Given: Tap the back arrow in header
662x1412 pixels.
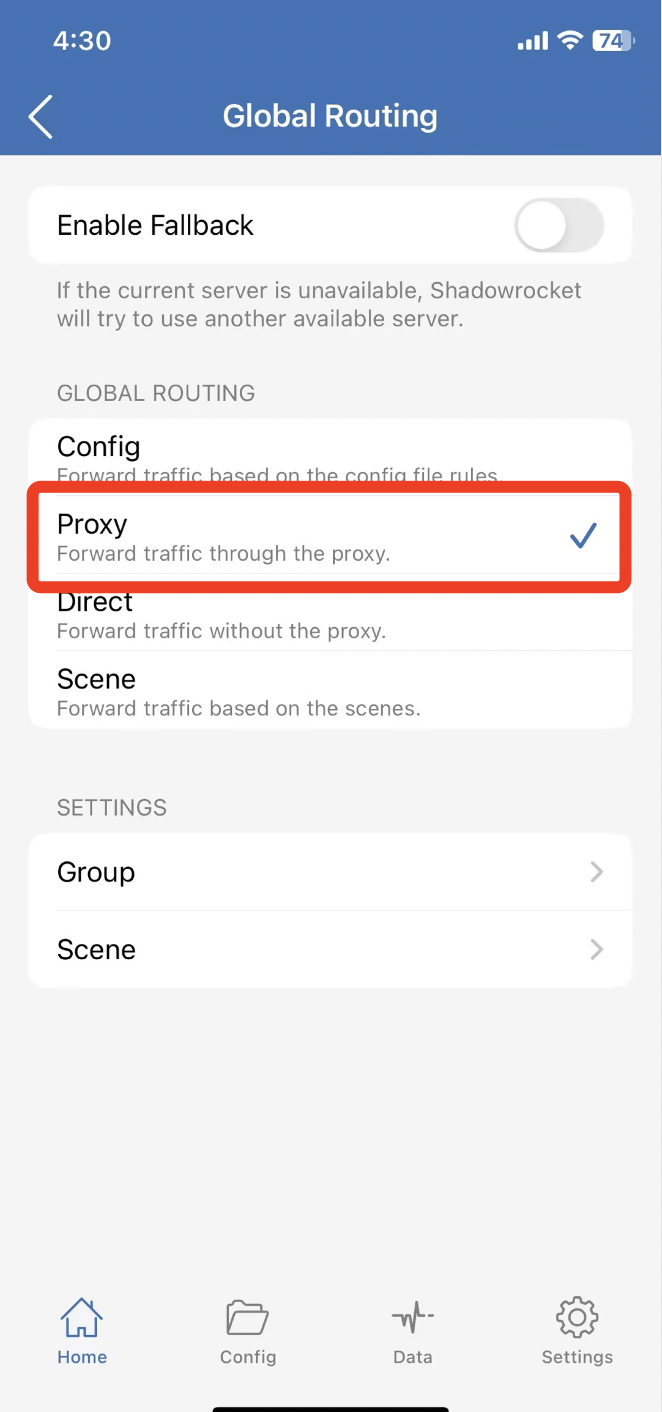Looking at the screenshot, I should point(40,117).
